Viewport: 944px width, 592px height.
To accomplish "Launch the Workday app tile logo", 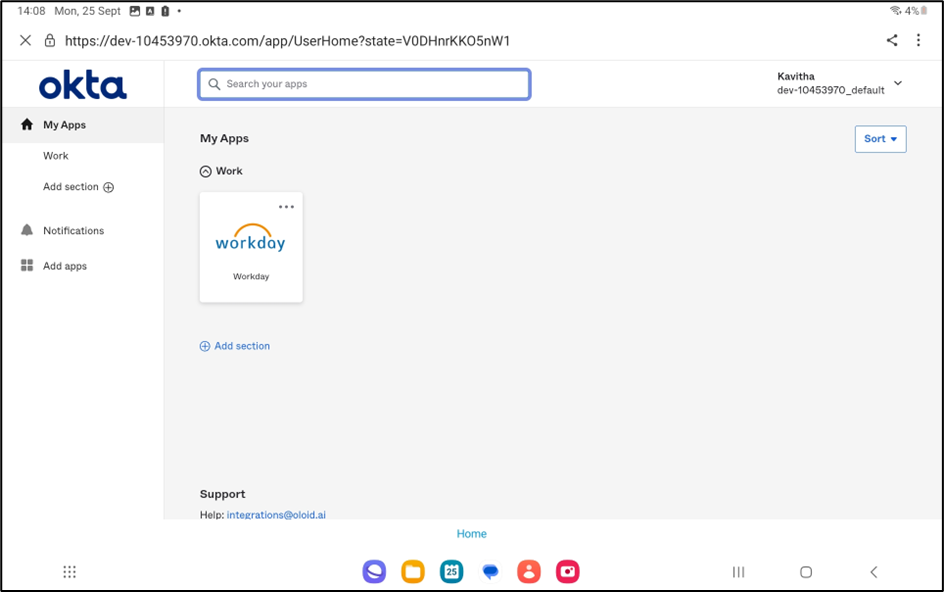I will (250, 237).
